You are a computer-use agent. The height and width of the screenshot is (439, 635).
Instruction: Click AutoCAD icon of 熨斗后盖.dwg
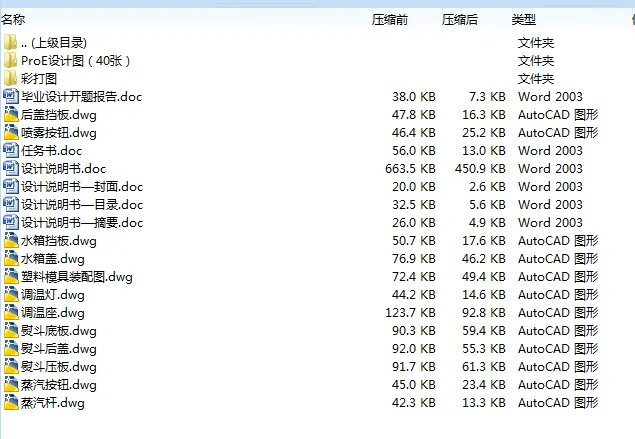click(11, 348)
